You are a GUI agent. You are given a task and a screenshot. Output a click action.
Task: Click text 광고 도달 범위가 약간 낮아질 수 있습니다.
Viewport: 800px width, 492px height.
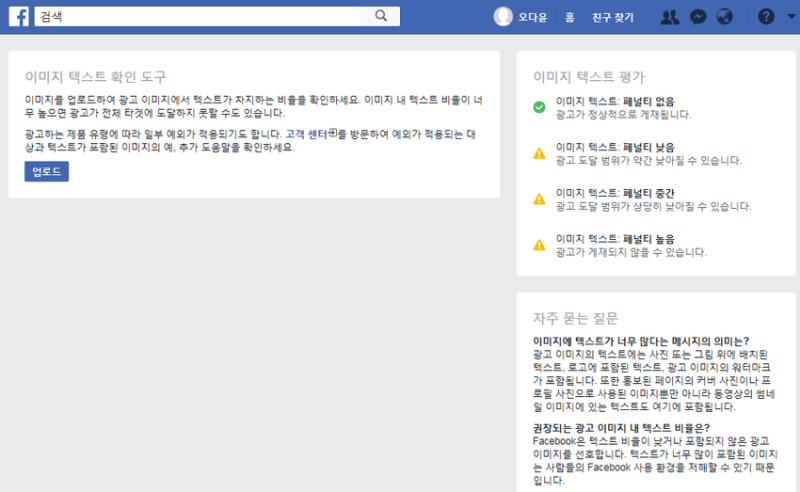click(x=648, y=161)
